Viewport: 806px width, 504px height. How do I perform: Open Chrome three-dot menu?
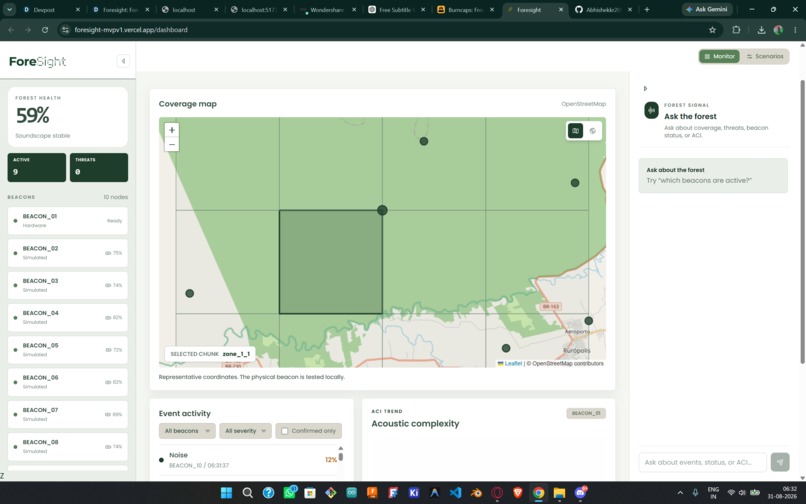click(795, 30)
